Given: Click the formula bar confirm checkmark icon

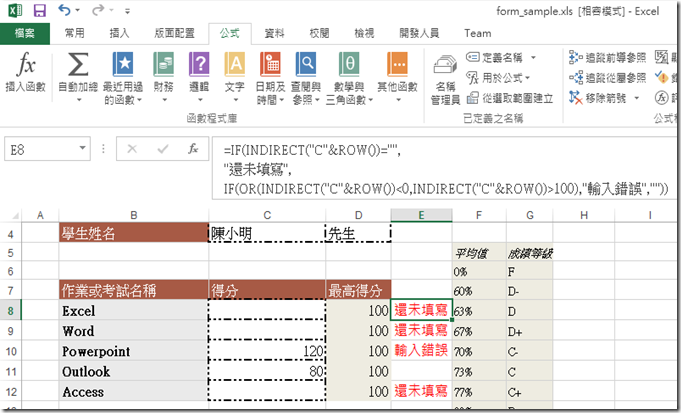Looking at the screenshot, I should 163,149.
